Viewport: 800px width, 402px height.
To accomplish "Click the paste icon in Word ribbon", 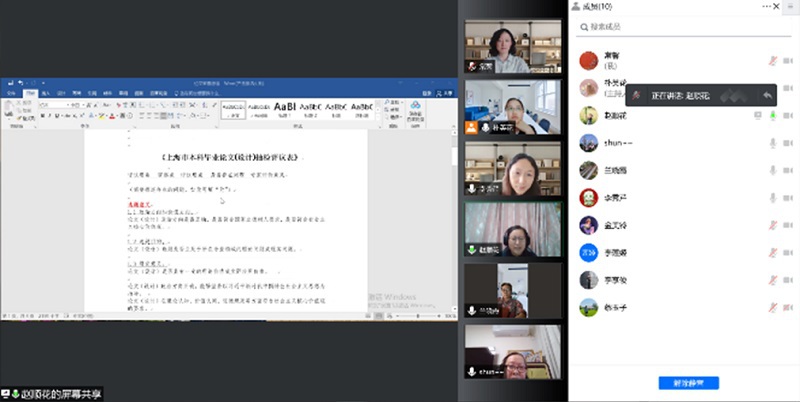I will 10,108.
